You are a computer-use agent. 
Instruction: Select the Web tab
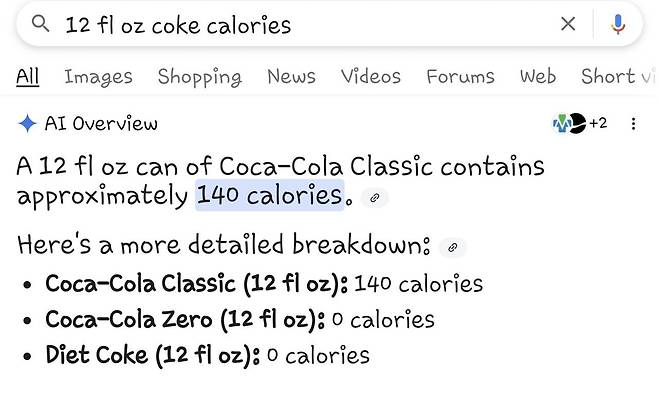tap(538, 76)
